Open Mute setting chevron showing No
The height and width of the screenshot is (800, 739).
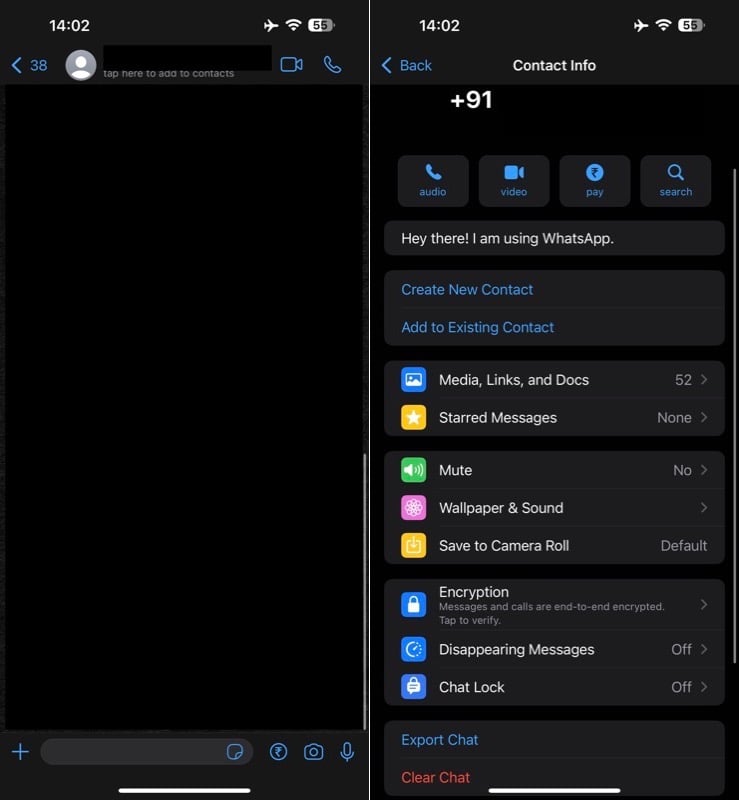(704, 470)
